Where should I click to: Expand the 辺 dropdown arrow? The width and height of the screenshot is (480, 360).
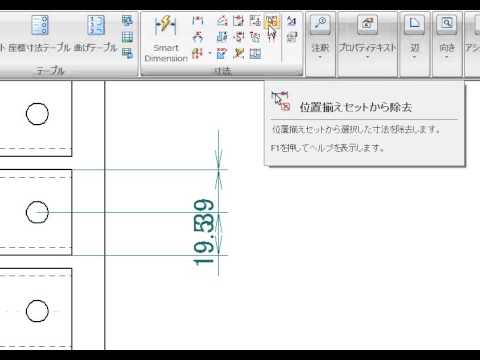click(x=414, y=57)
